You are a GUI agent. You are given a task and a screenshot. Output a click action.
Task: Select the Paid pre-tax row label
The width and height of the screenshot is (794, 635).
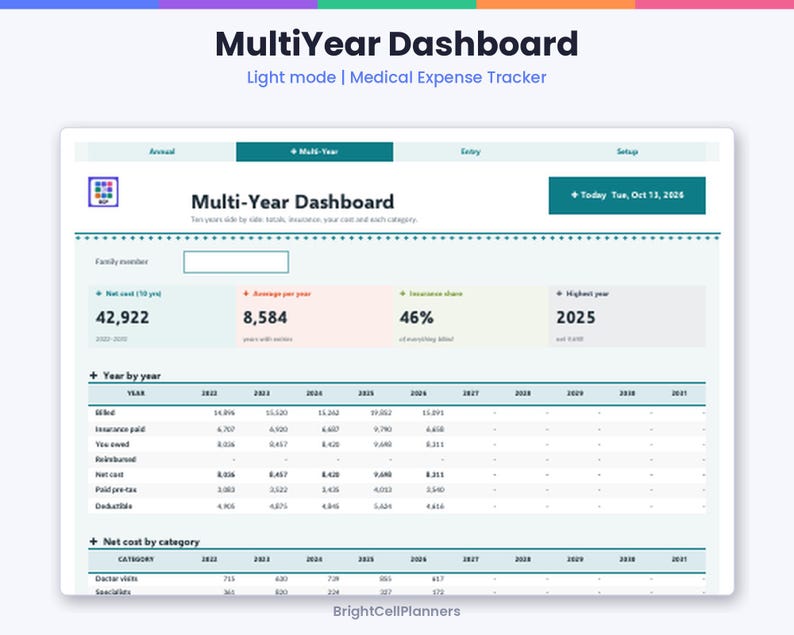116,490
